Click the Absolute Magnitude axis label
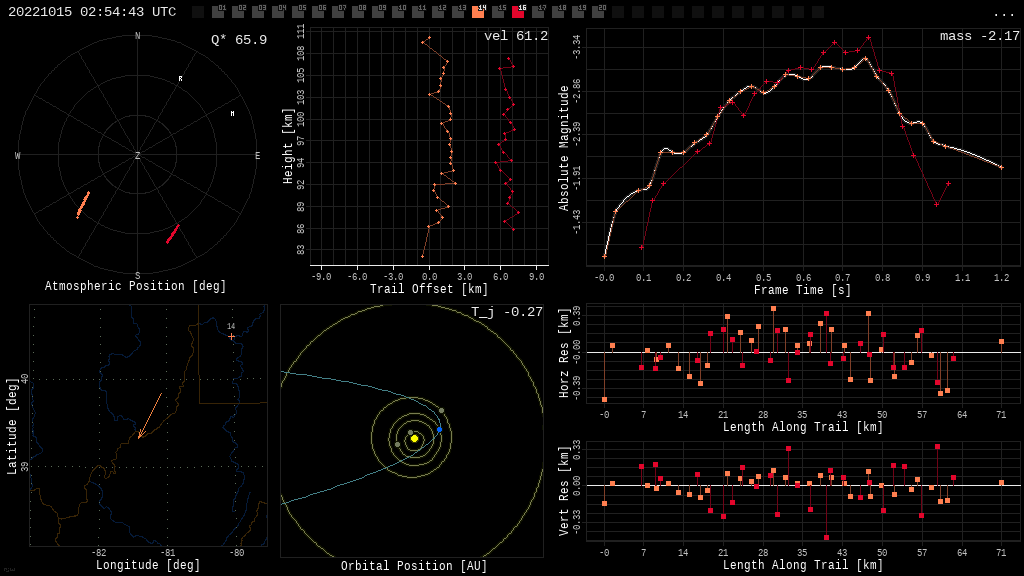Viewport: 1024px width, 576px height. [564, 148]
